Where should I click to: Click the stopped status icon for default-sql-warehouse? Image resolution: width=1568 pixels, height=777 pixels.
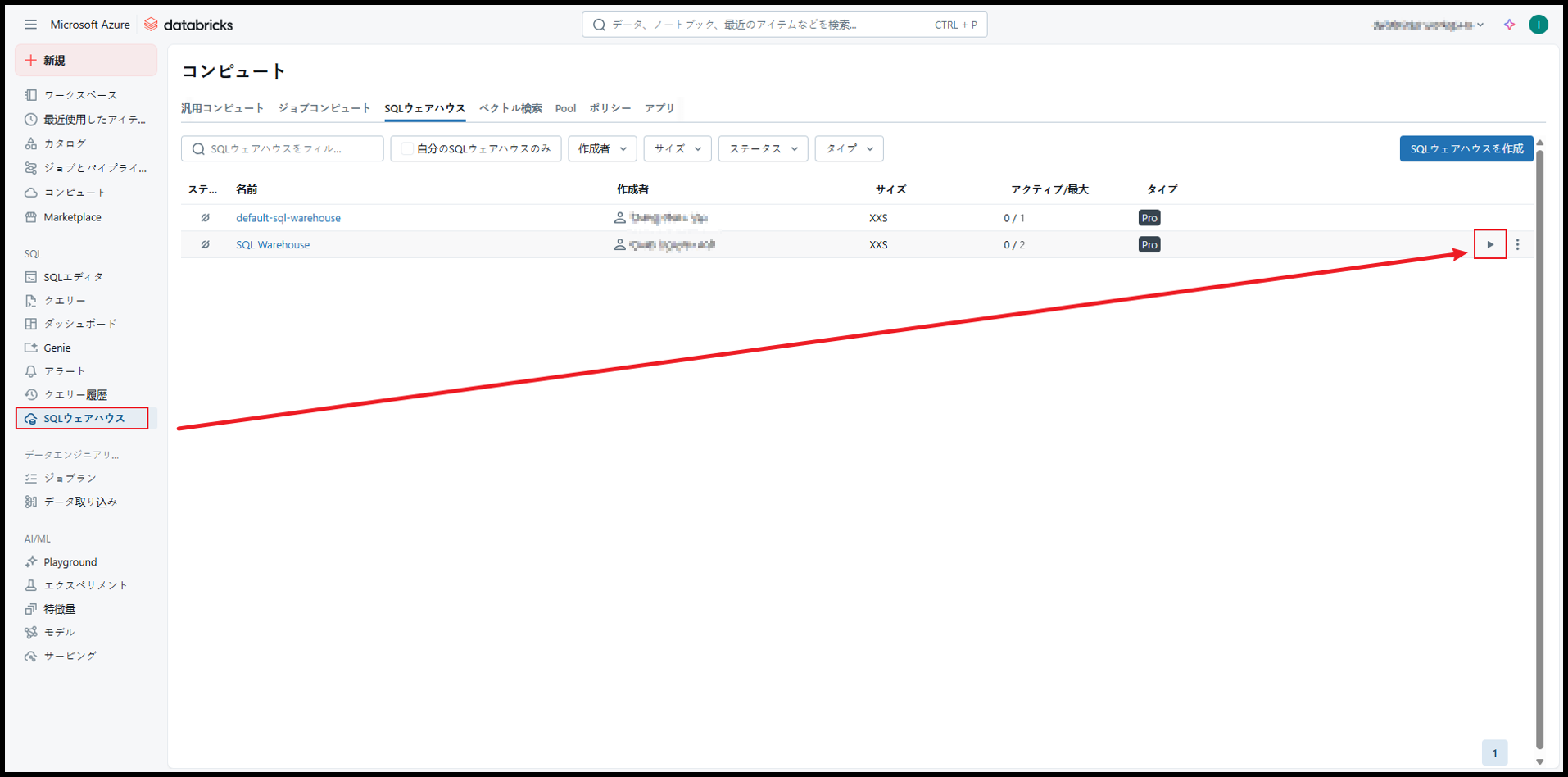[x=206, y=218]
